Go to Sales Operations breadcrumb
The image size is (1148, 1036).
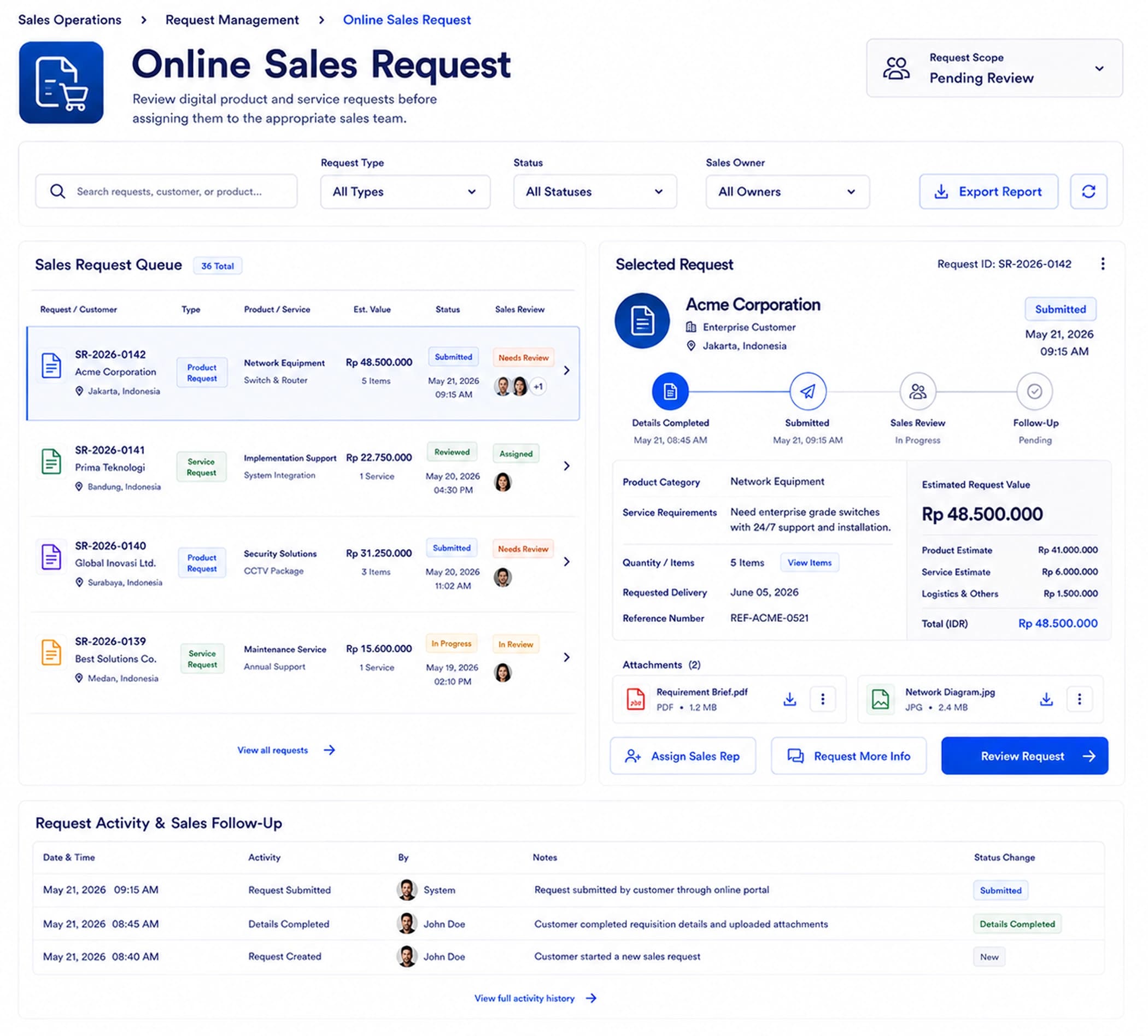[69, 20]
